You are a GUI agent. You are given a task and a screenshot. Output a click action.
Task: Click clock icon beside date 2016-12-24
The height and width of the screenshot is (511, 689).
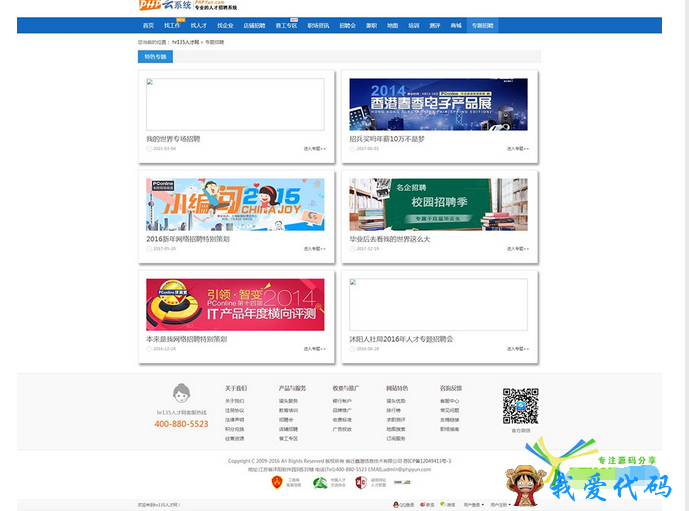coord(149,349)
